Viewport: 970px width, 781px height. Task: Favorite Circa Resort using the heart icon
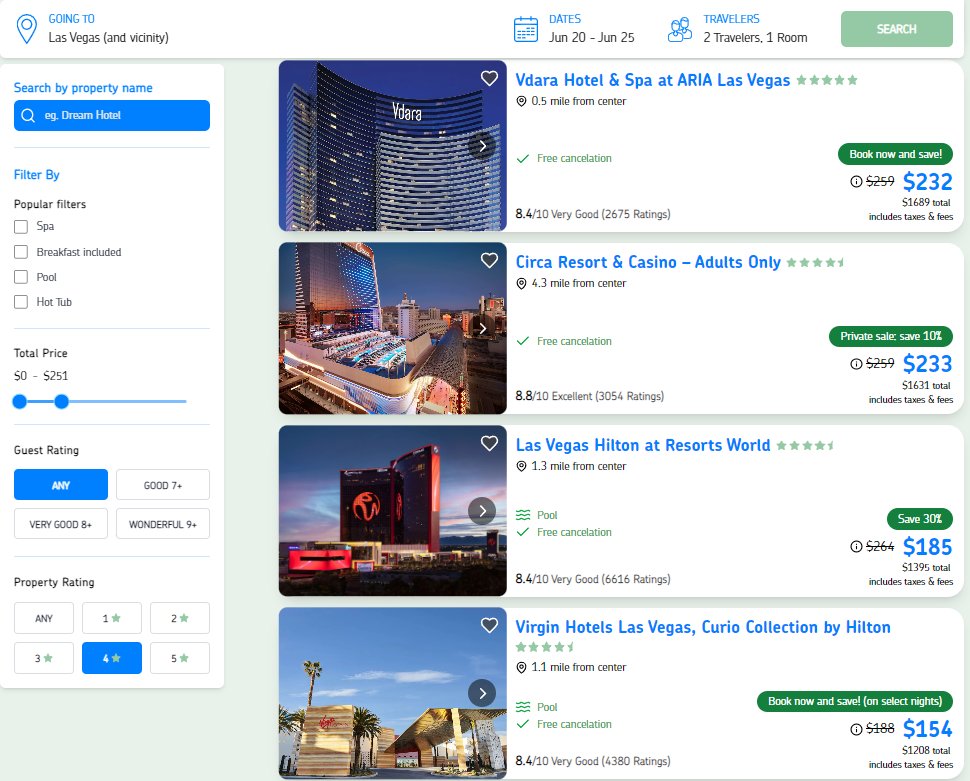click(x=489, y=261)
